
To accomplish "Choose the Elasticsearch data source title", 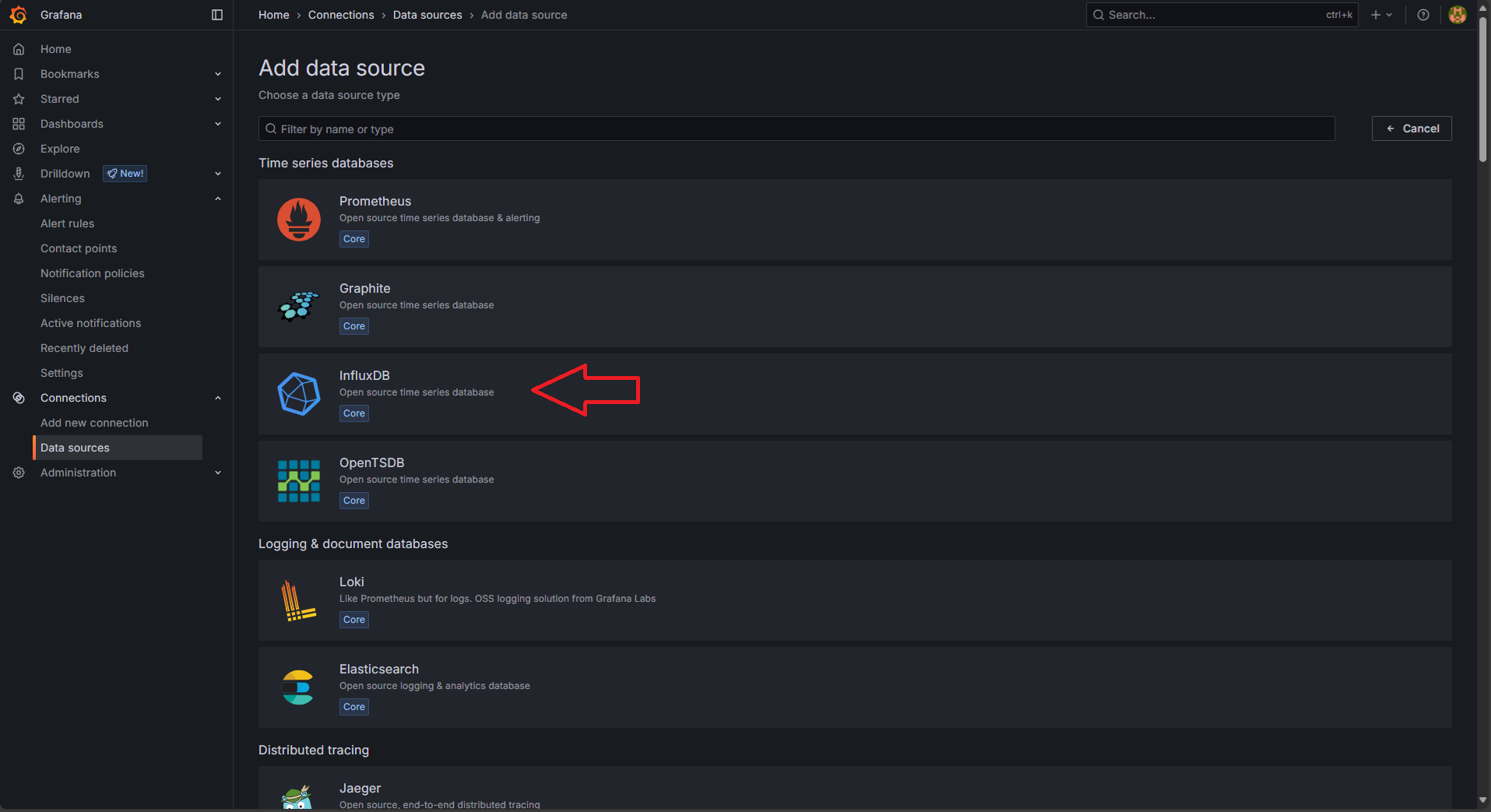I will coord(379,669).
